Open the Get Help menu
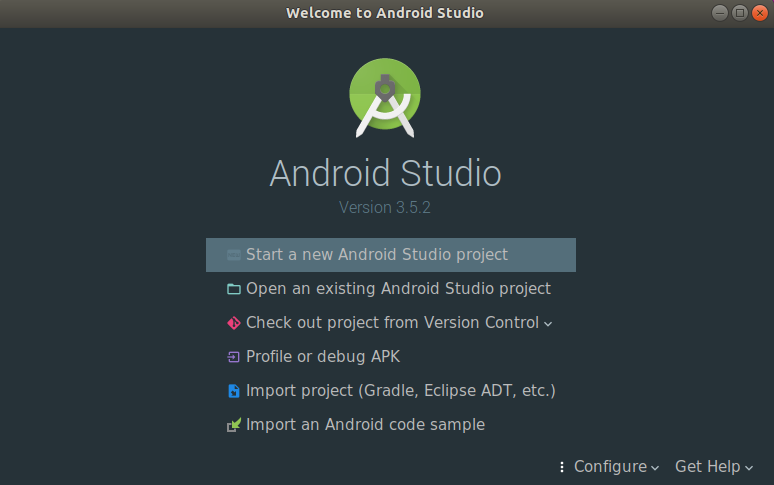 [714, 467]
